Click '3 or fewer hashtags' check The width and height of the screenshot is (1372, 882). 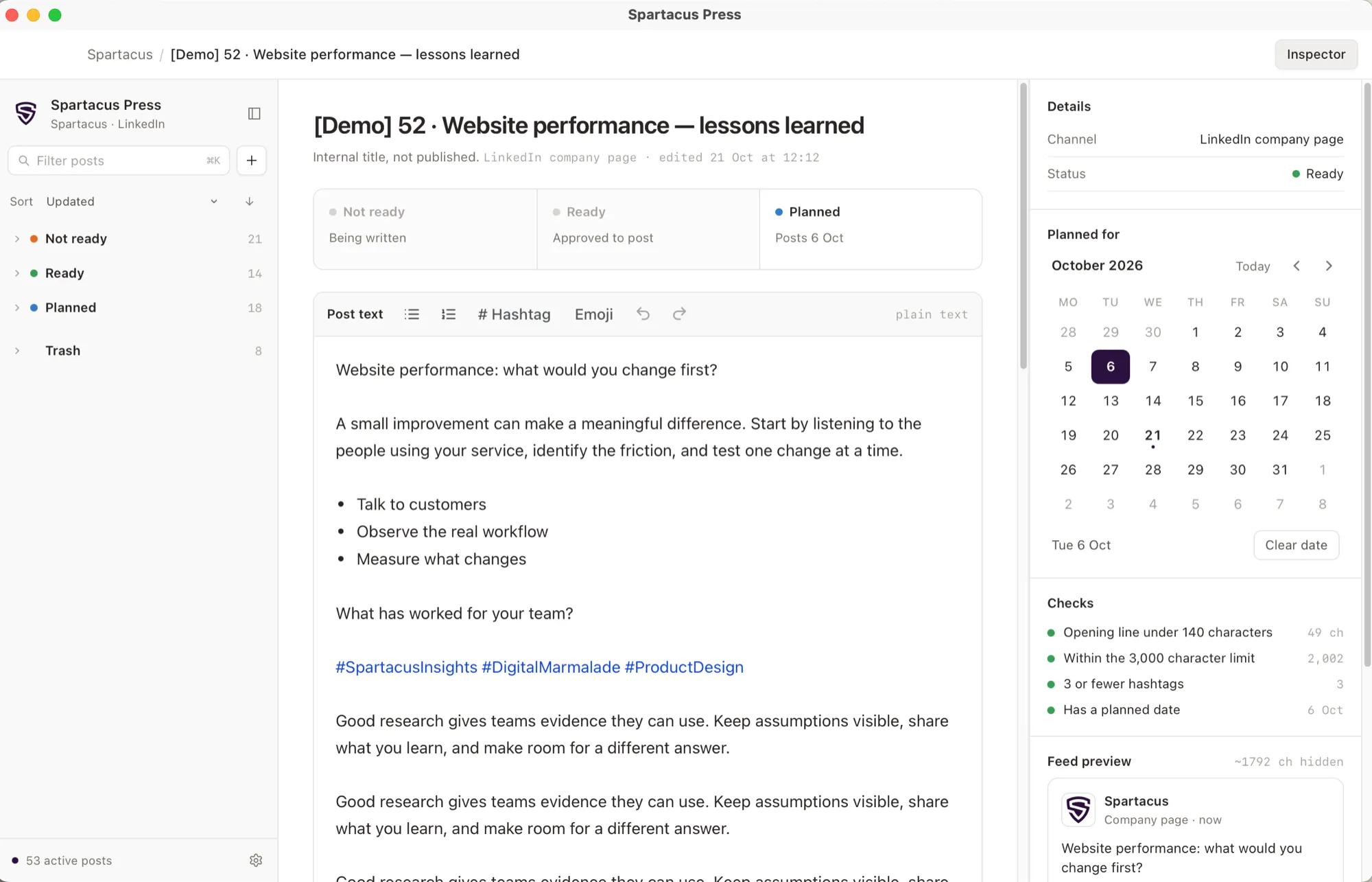click(x=1195, y=684)
